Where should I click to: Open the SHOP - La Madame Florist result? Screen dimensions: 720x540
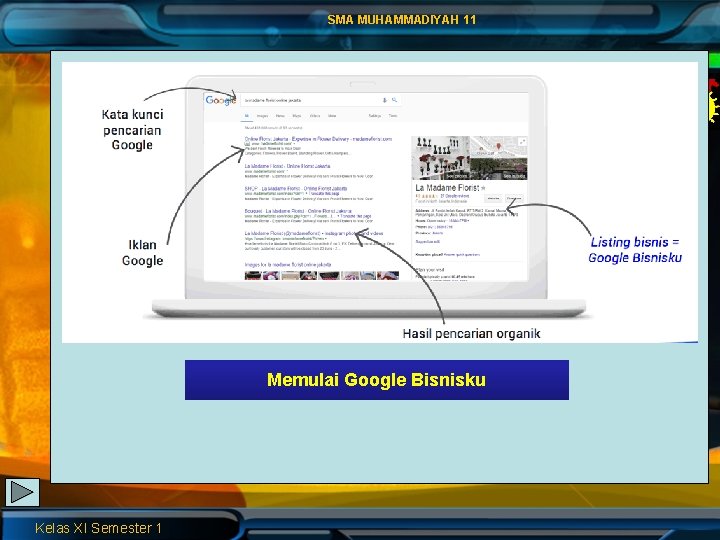296,189
